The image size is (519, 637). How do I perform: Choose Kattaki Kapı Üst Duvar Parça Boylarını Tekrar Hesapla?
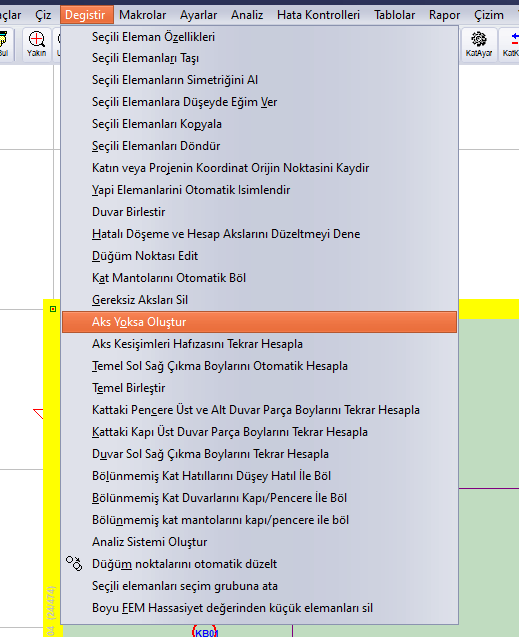(260, 432)
